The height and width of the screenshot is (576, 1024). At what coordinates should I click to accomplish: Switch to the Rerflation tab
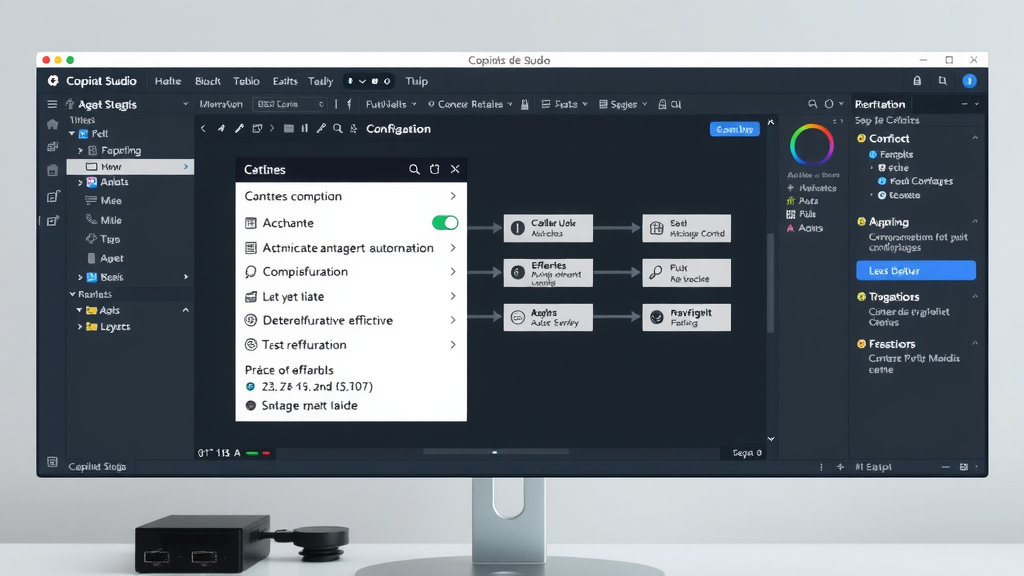880,103
